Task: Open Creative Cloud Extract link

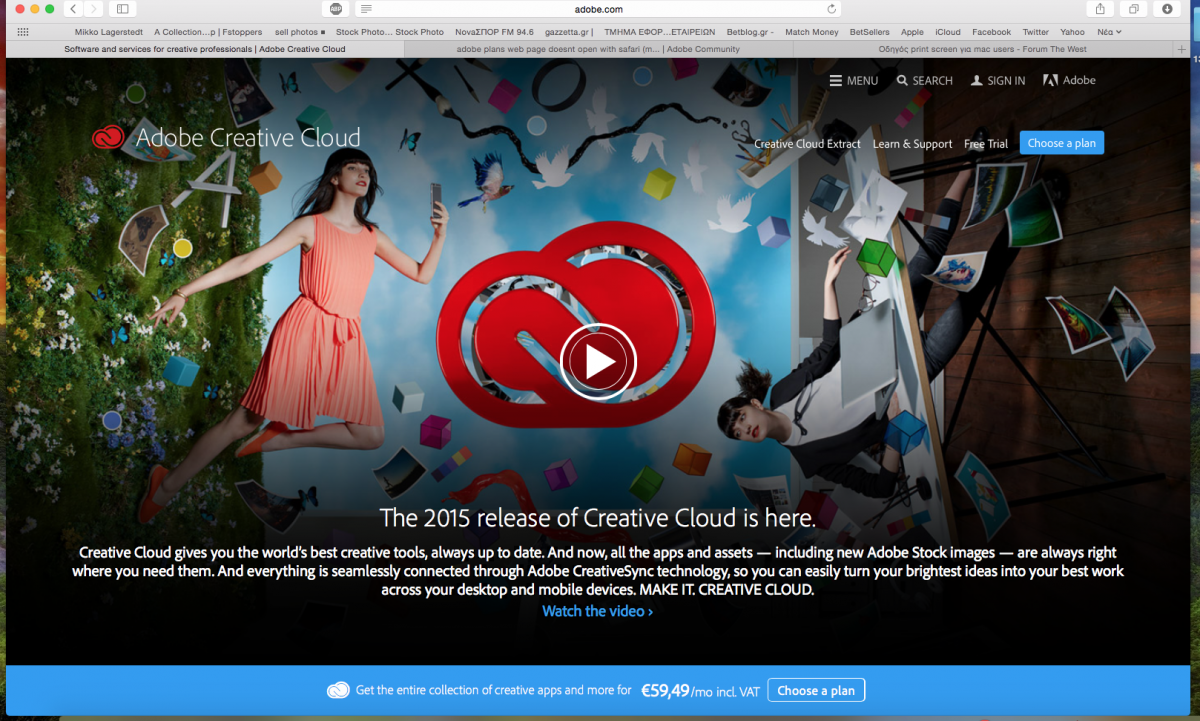Action: tap(807, 144)
